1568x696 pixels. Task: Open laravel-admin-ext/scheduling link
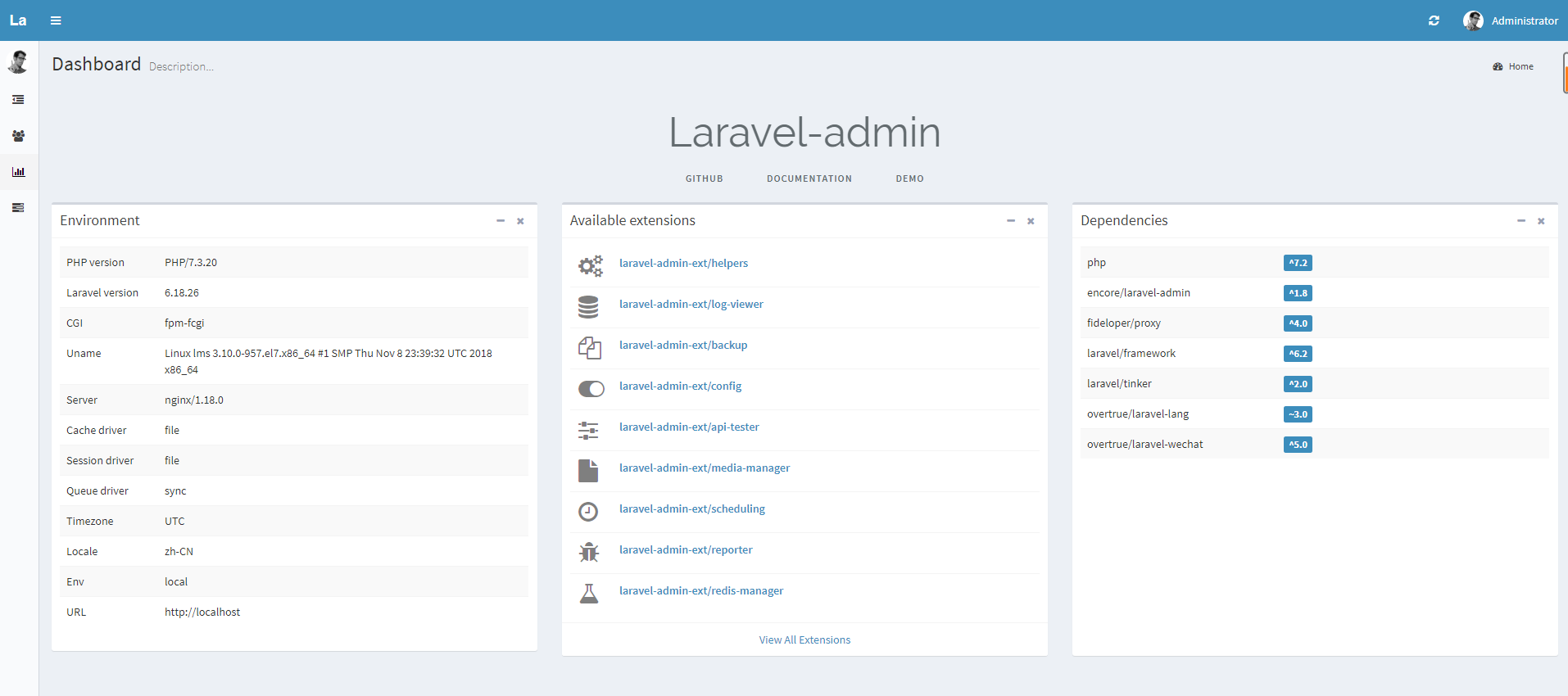tap(692, 508)
